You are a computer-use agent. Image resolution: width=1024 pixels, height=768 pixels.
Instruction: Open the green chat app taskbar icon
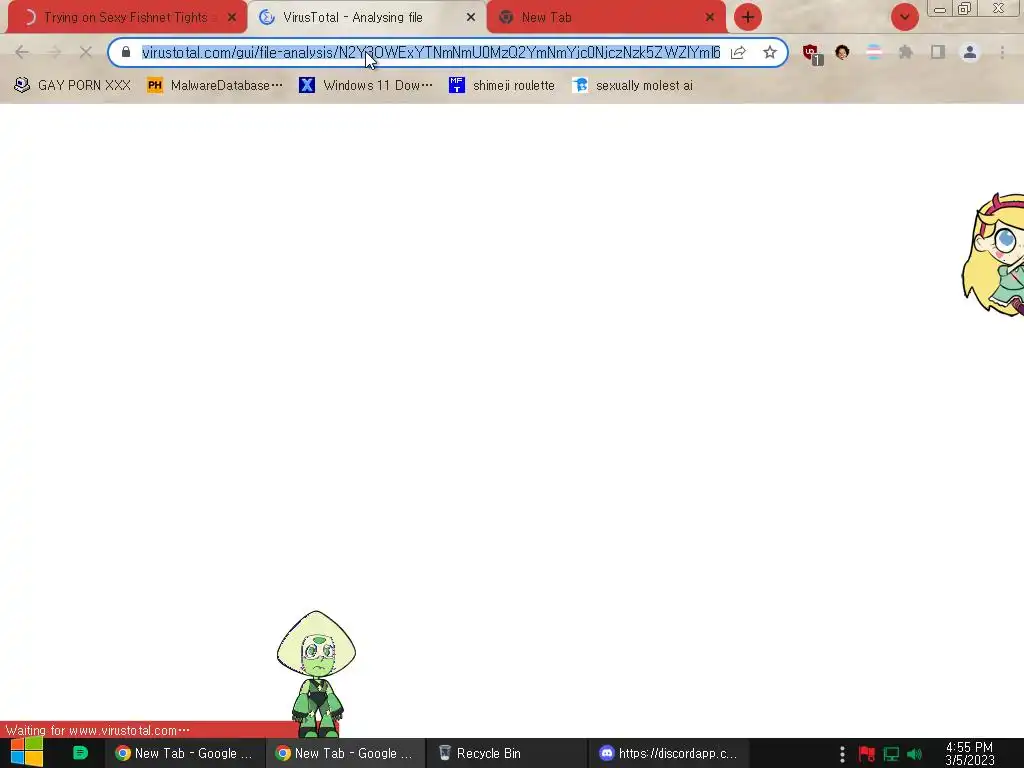click(80, 753)
